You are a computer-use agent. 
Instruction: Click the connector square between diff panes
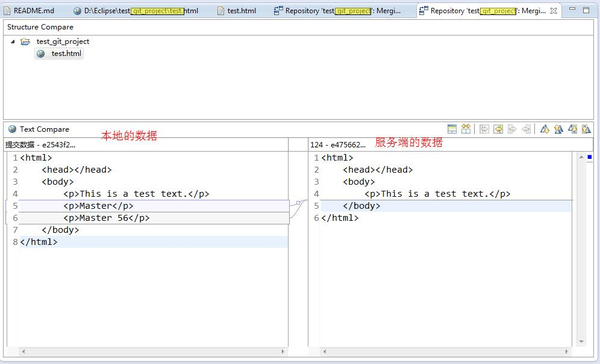click(298, 203)
